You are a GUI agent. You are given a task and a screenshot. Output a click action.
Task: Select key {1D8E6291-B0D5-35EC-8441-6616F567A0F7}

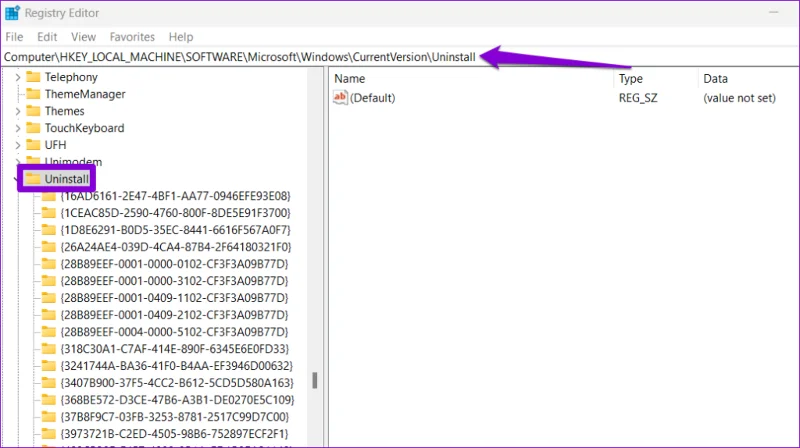tap(175, 230)
